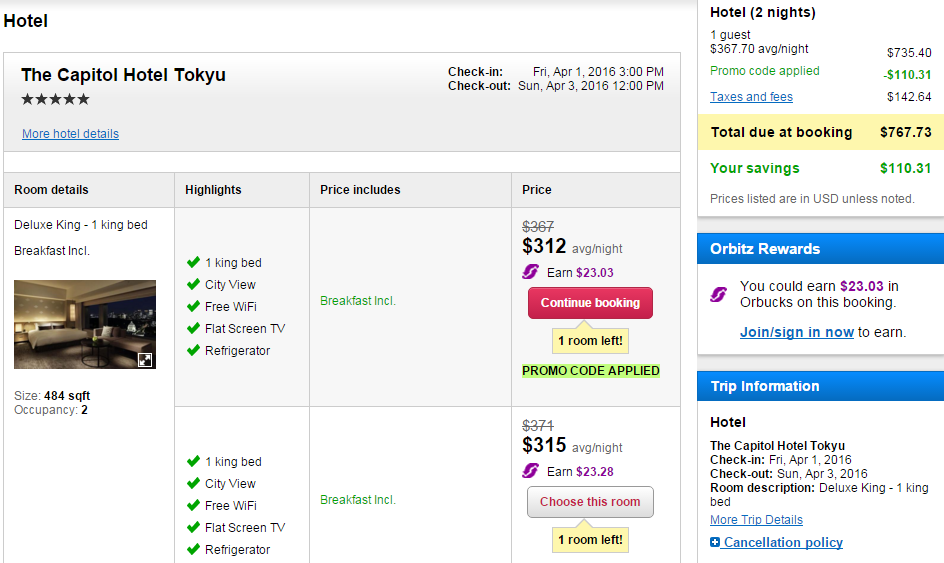Click Earn $23.03 text
Viewport: 944px width, 563px height.
580,272
